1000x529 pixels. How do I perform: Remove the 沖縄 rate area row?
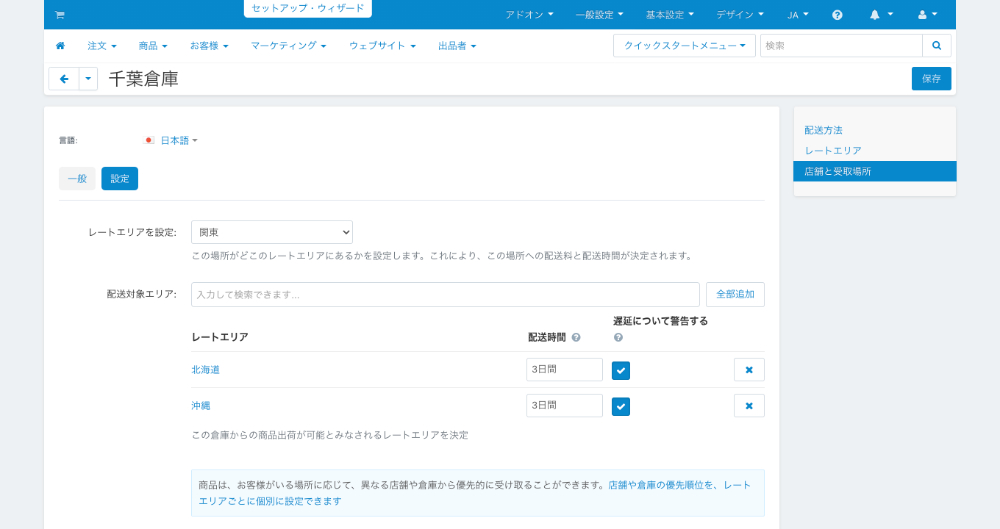coord(749,405)
